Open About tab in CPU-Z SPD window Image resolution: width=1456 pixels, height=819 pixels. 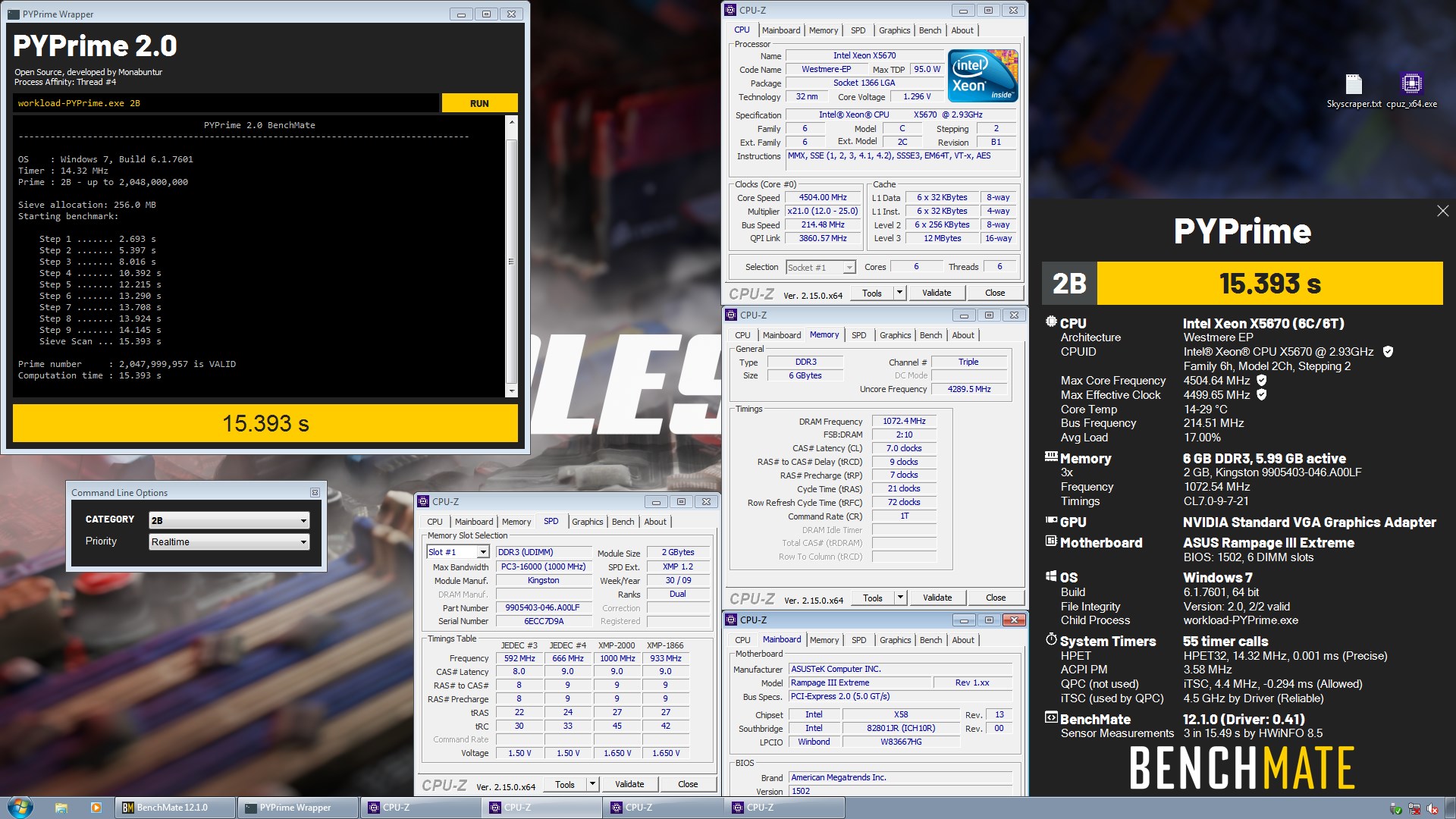(655, 522)
